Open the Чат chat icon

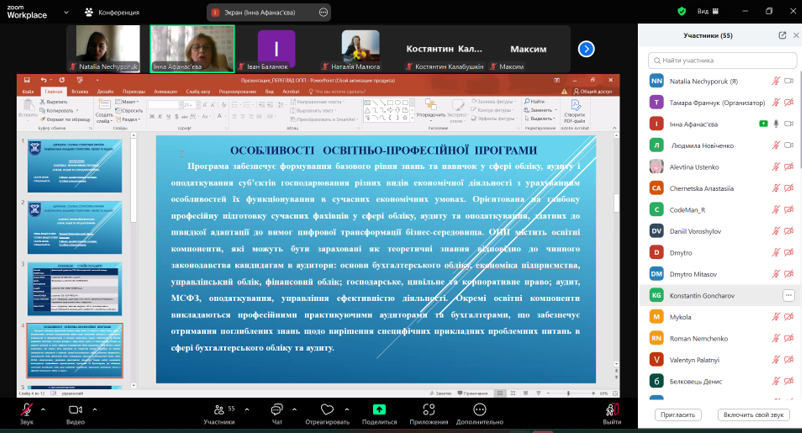(x=277, y=409)
